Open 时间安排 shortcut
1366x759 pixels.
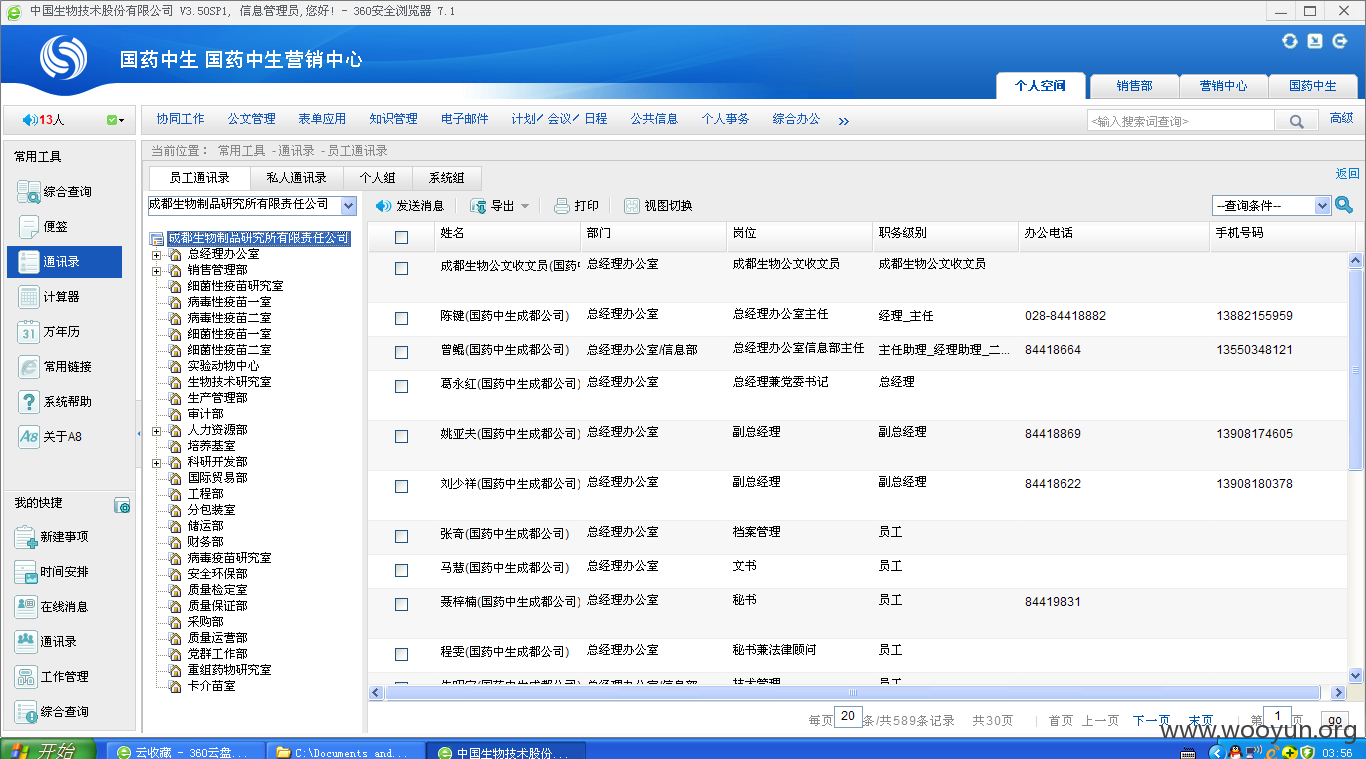pos(52,572)
